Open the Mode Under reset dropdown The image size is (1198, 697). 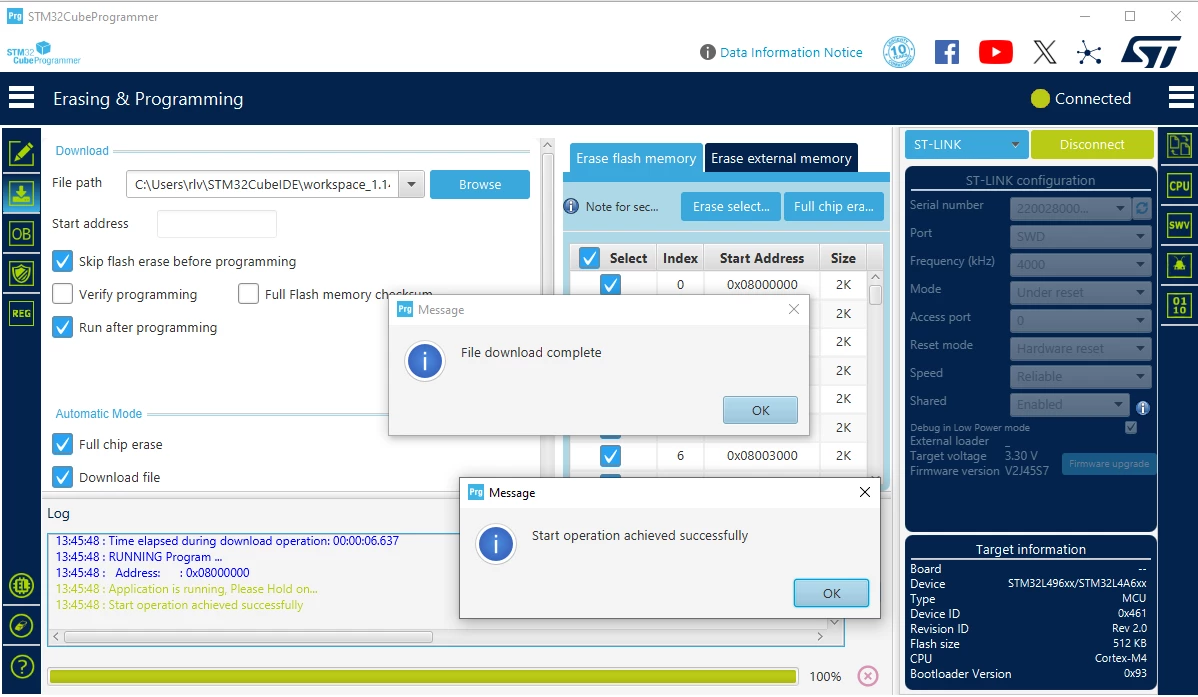pos(1080,292)
